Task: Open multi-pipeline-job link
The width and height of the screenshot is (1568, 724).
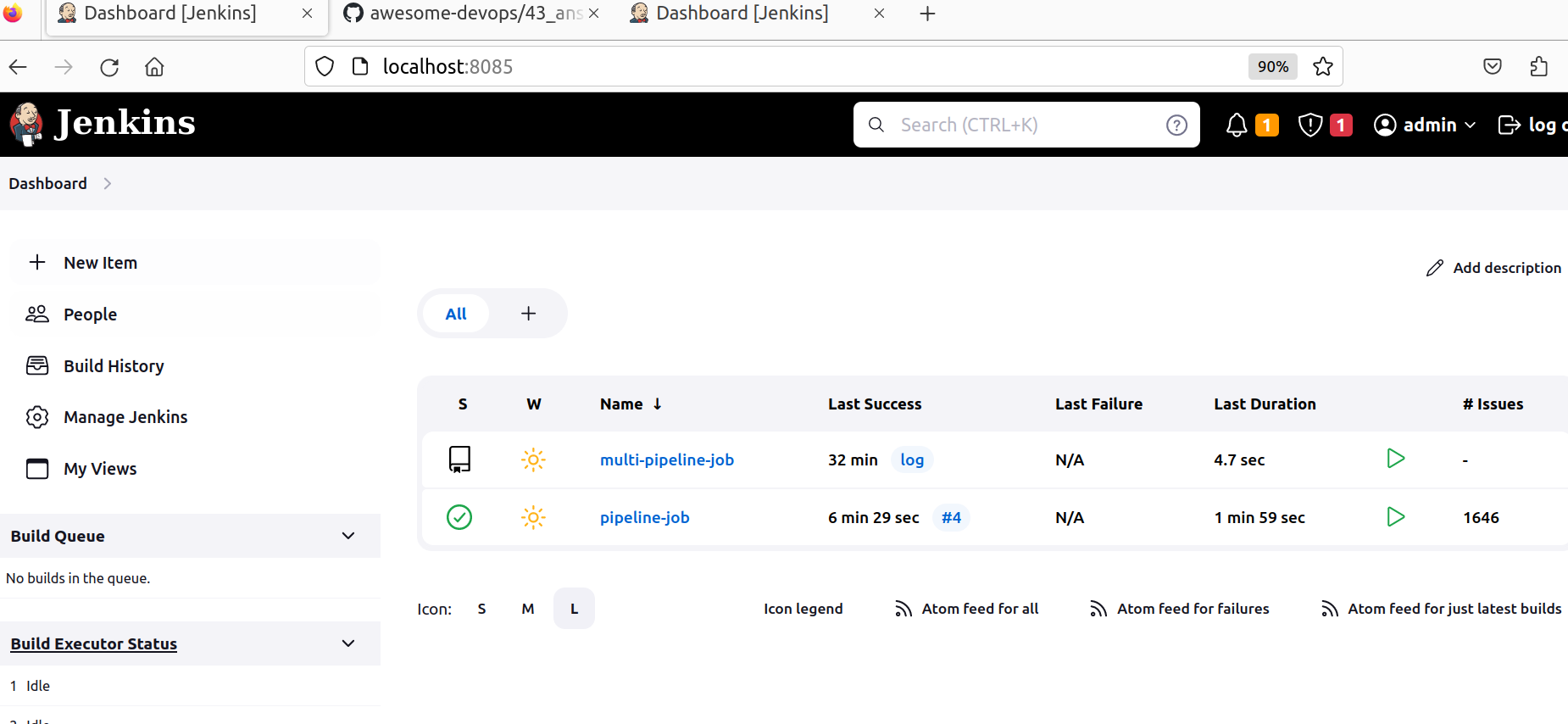Action: 667,459
